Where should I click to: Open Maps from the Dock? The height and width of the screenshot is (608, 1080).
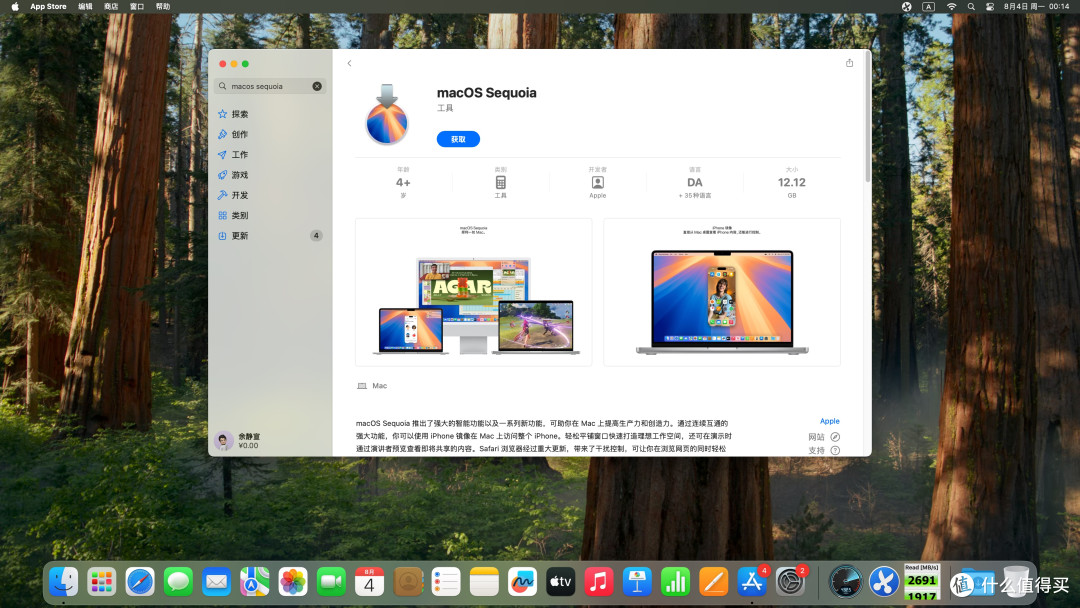pos(255,582)
